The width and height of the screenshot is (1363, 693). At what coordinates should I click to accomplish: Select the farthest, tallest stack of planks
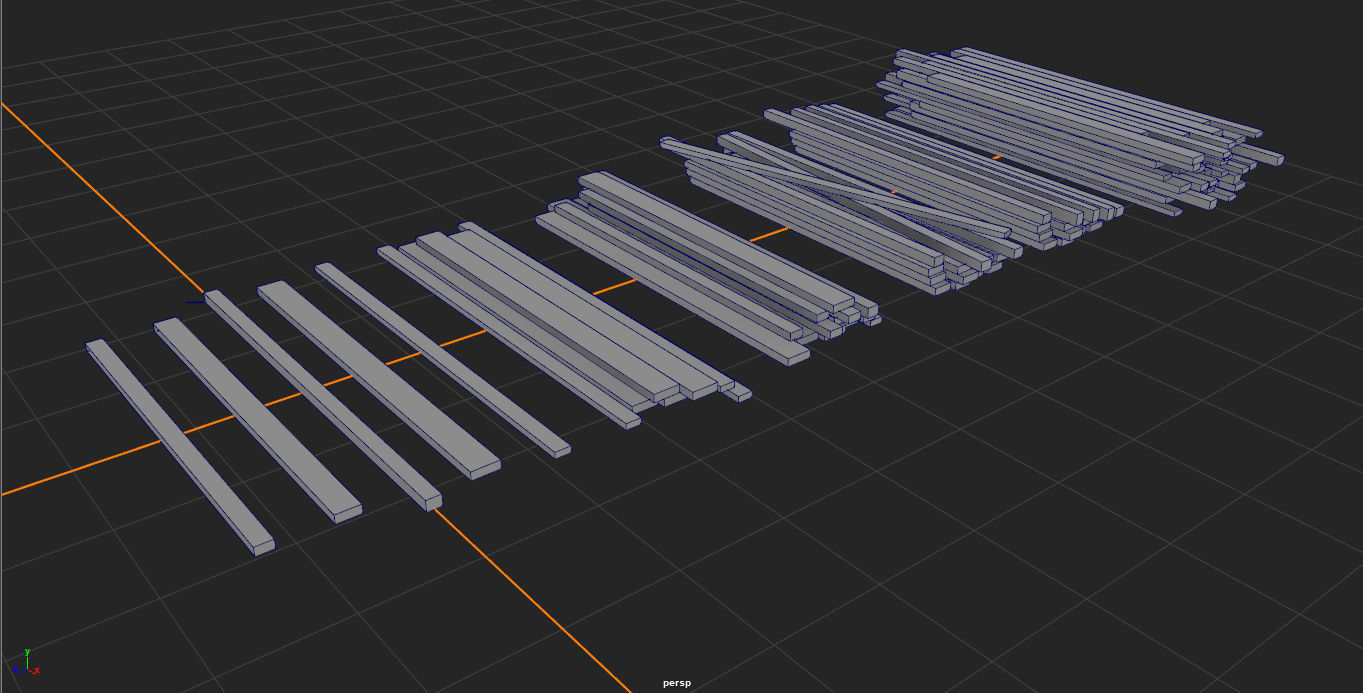(x=1080, y=130)
